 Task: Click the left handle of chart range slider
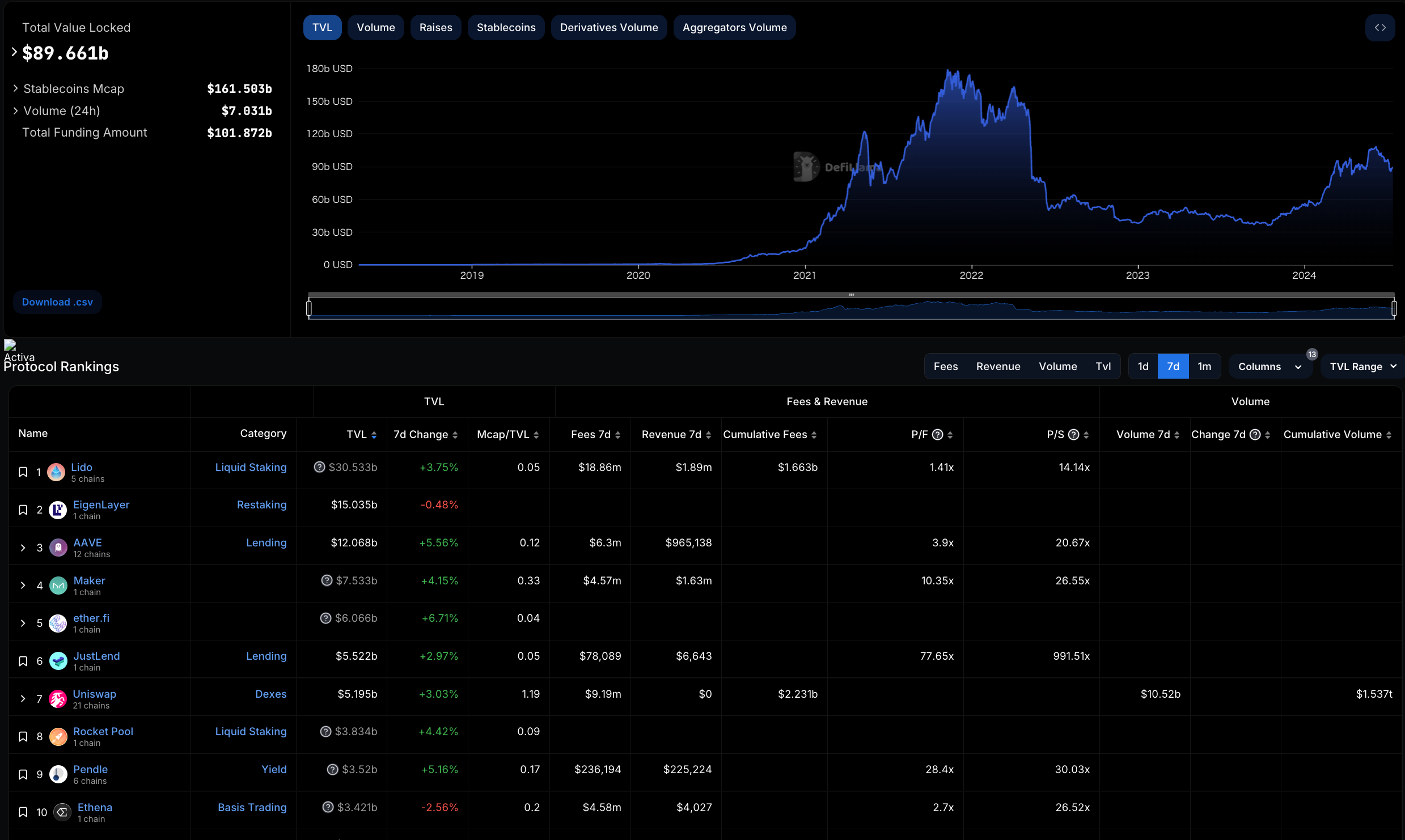(309, 308)
